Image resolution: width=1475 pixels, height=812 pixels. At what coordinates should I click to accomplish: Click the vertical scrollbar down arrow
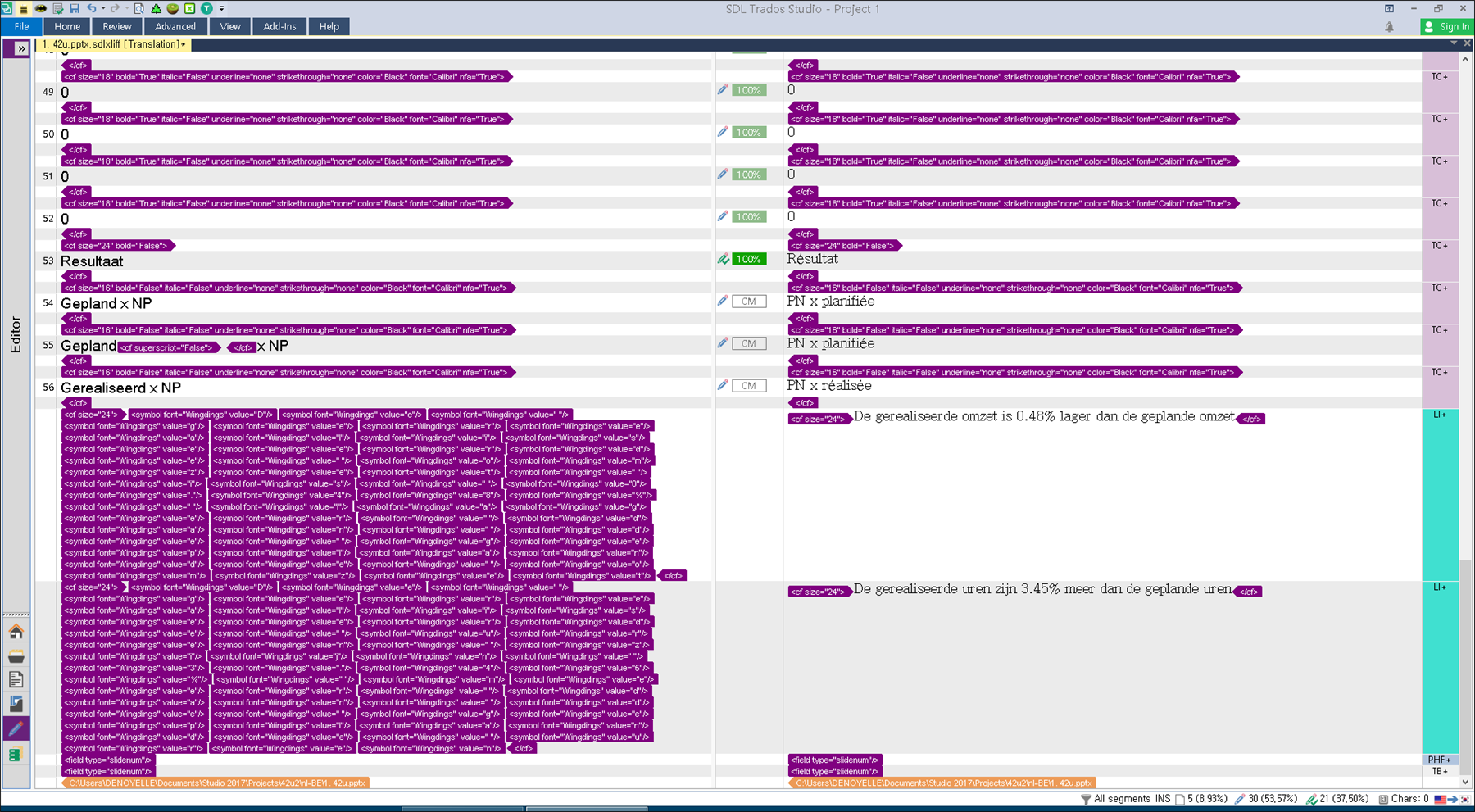[1466, 782]
